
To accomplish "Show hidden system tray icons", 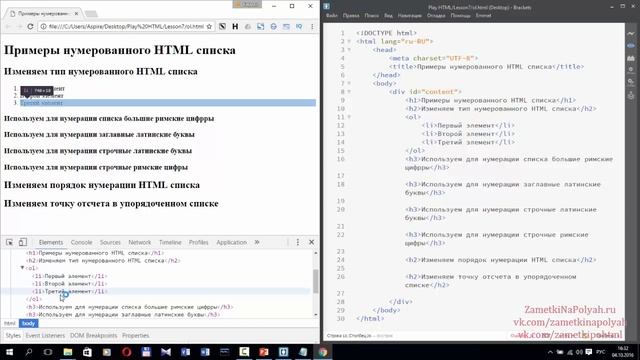I will click(550, 352).
